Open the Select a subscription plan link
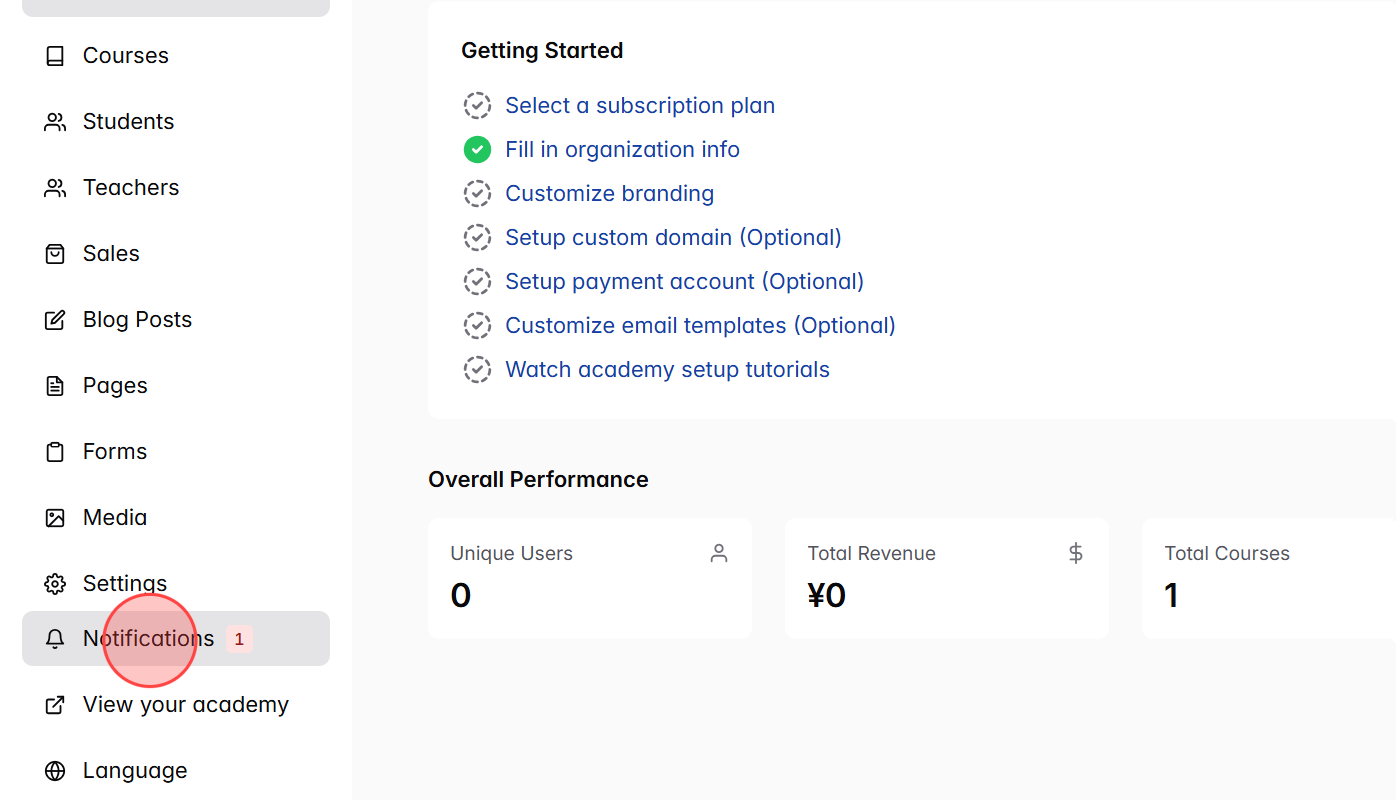The width and height of the screenshot is (1396, 800). coord(640,105)
